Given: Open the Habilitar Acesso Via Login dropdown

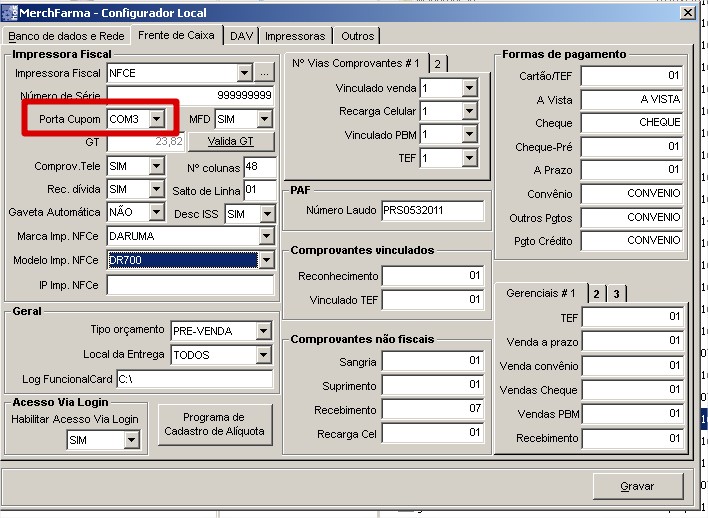Looking at the screenshot, I should [x=130, y=440].
